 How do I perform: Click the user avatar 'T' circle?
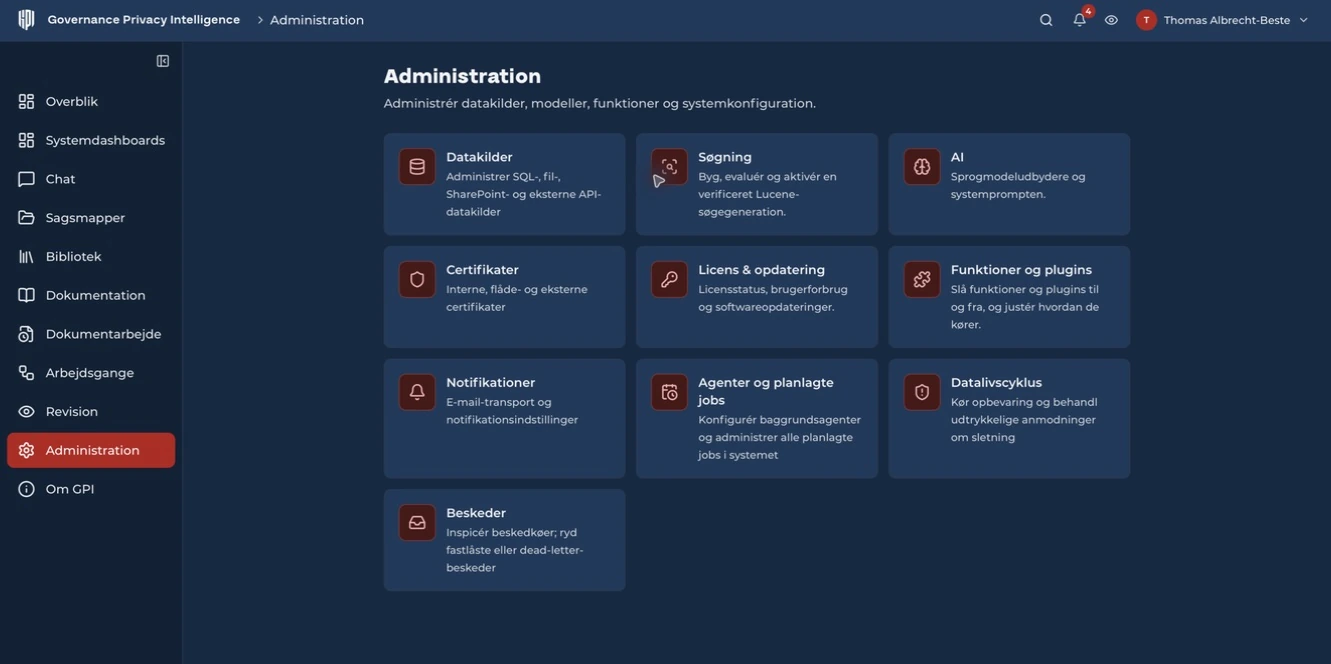pyautogui.click(x=1146, y=20)
